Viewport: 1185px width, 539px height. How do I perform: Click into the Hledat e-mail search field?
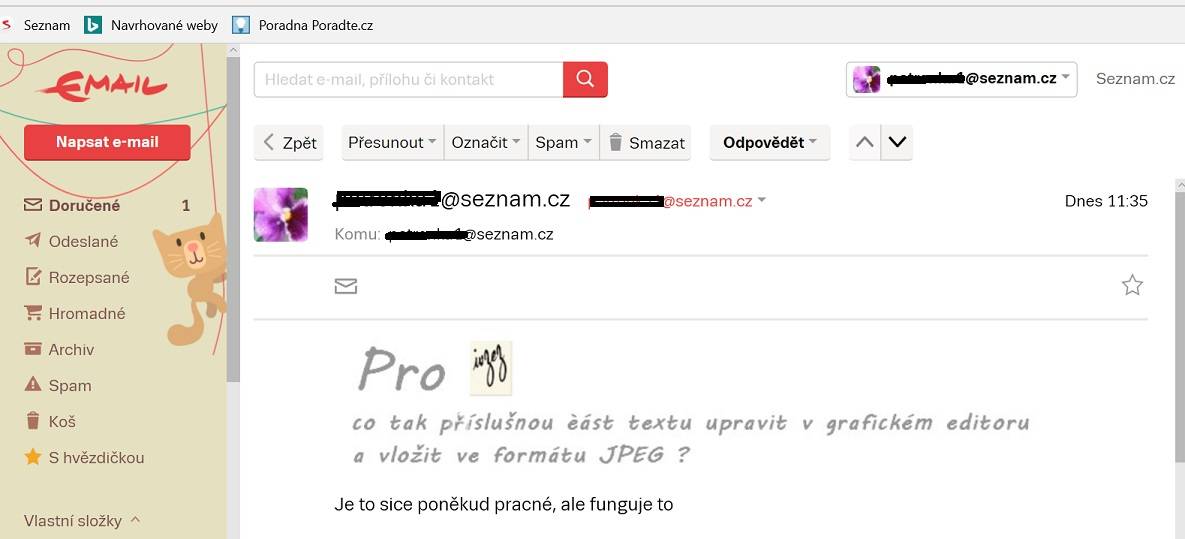pos(408,79)
